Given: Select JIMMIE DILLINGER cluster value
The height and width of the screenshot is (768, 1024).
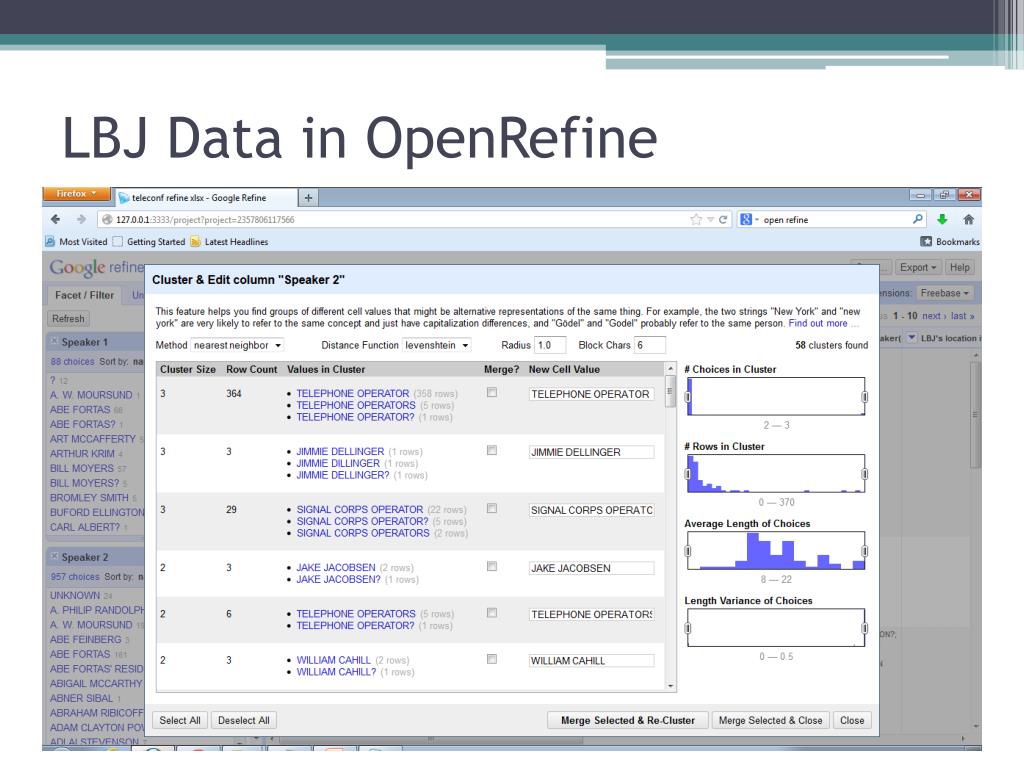Looking at the screenshot, I should pos(338,463).
